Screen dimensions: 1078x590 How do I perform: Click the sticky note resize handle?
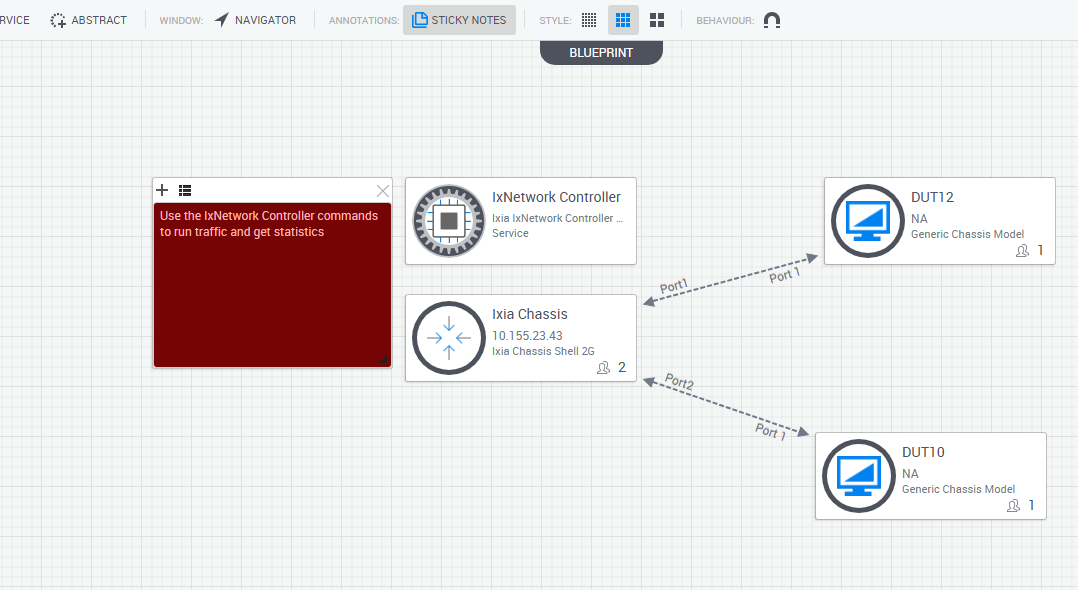384,360
